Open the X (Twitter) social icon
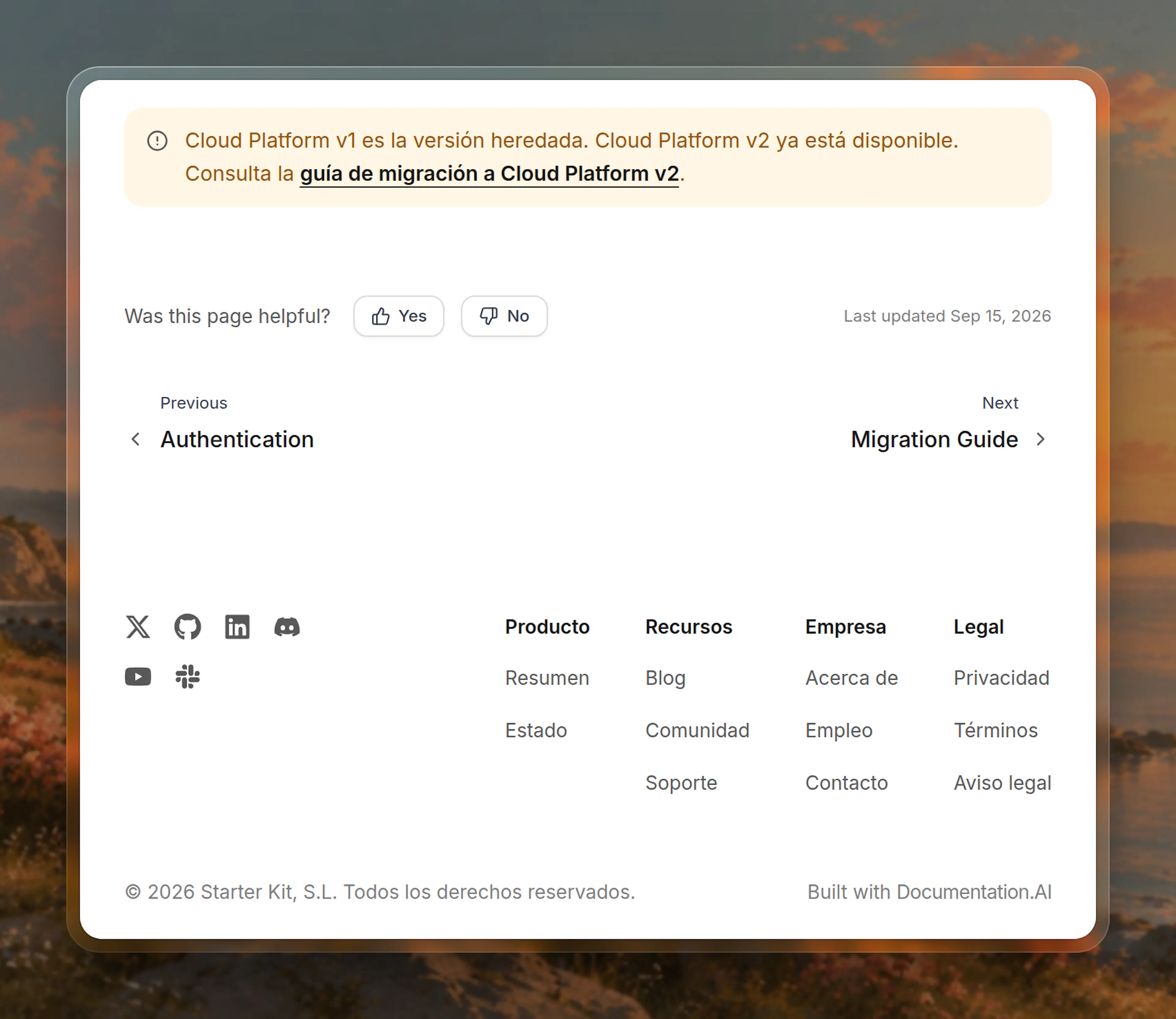Viewport: 1176px width, 1019px height. (x=138, y=627)
